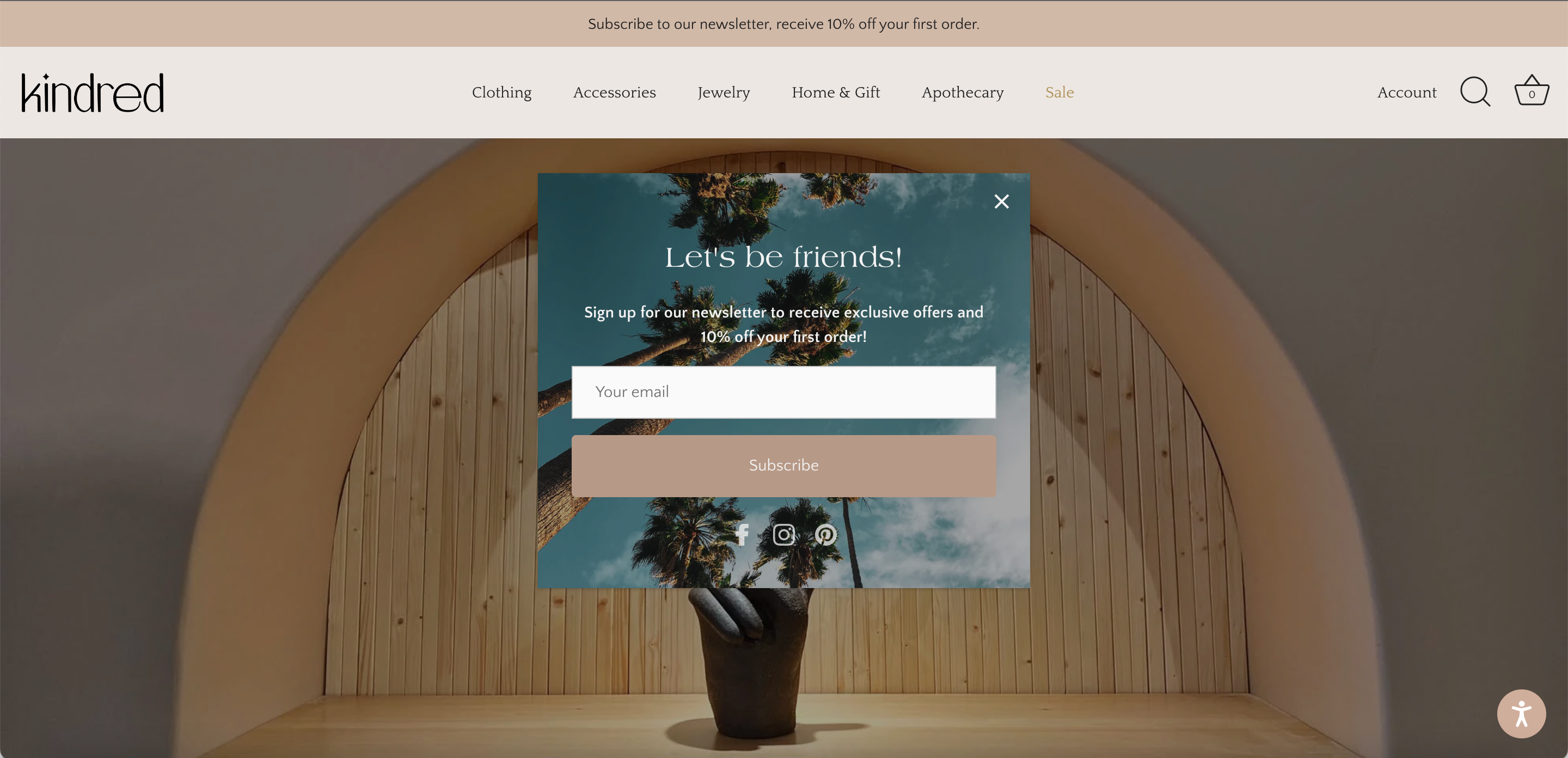Close the newsletter popup with X
Image resolution: width=1568 pixels, height=758 pixels.
coord(1001,201)
